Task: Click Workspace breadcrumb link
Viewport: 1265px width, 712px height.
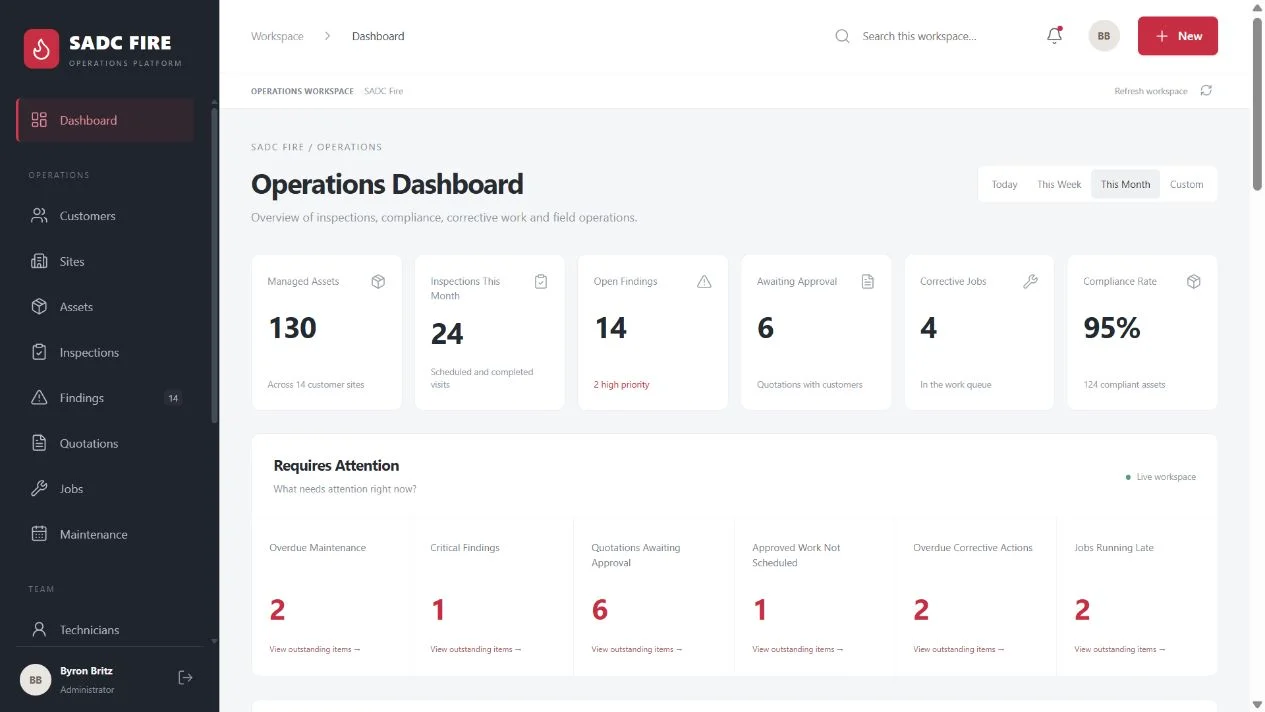Action: click(x=277, y=36)
